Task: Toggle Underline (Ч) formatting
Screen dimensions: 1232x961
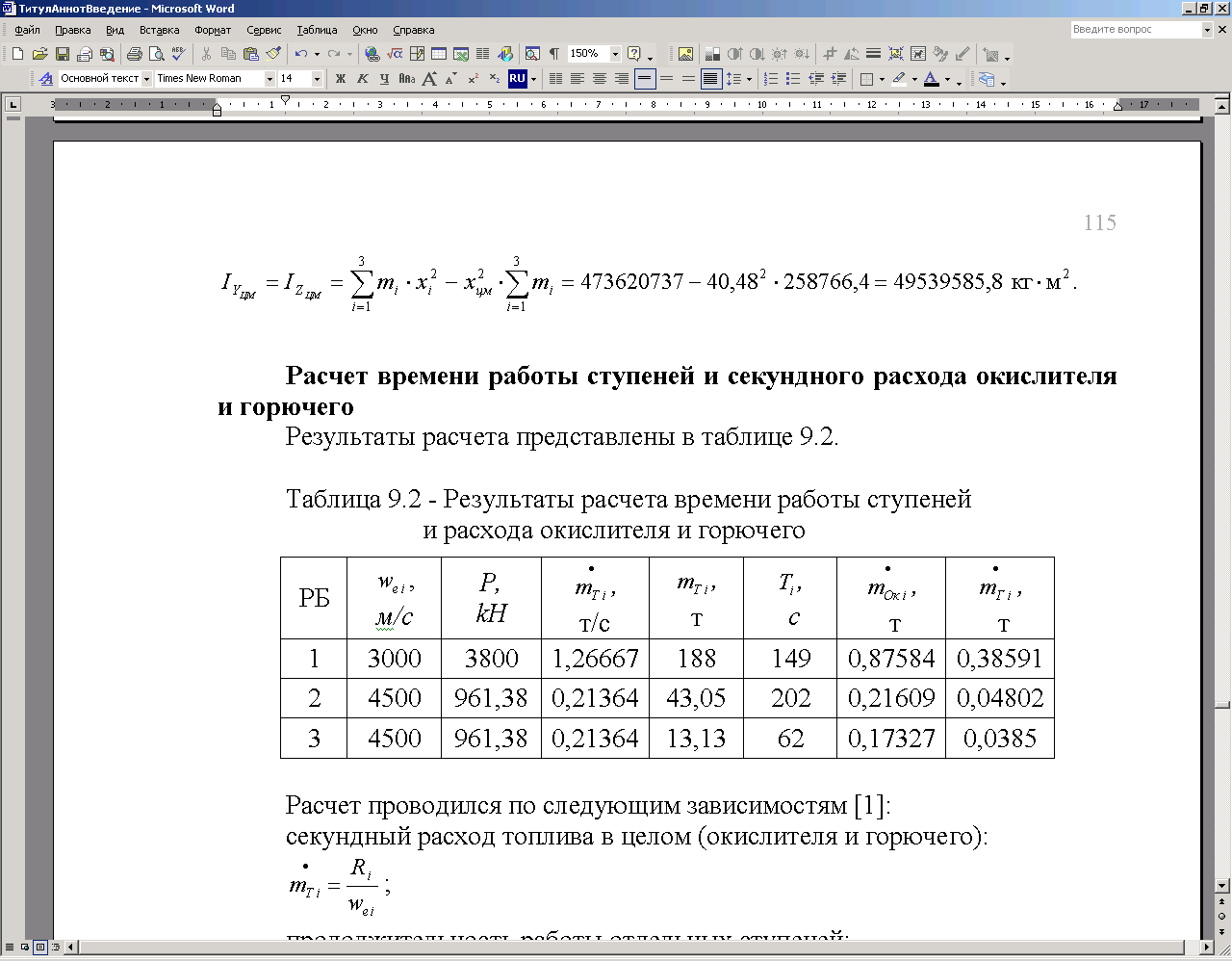Action: [x=384, y=78]
